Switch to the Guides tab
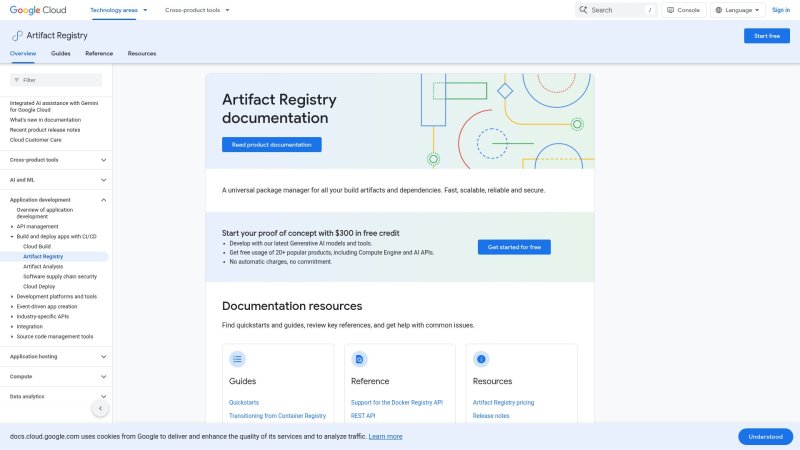 61,54
